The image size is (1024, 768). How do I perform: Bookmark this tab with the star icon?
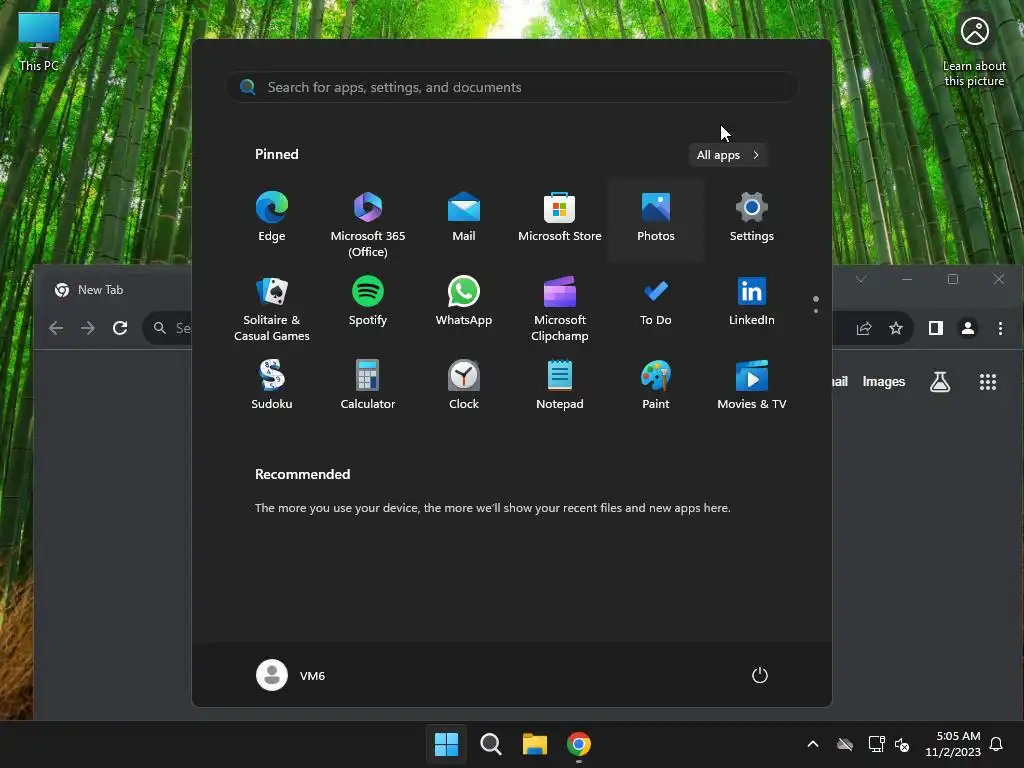tap(896, 328)
